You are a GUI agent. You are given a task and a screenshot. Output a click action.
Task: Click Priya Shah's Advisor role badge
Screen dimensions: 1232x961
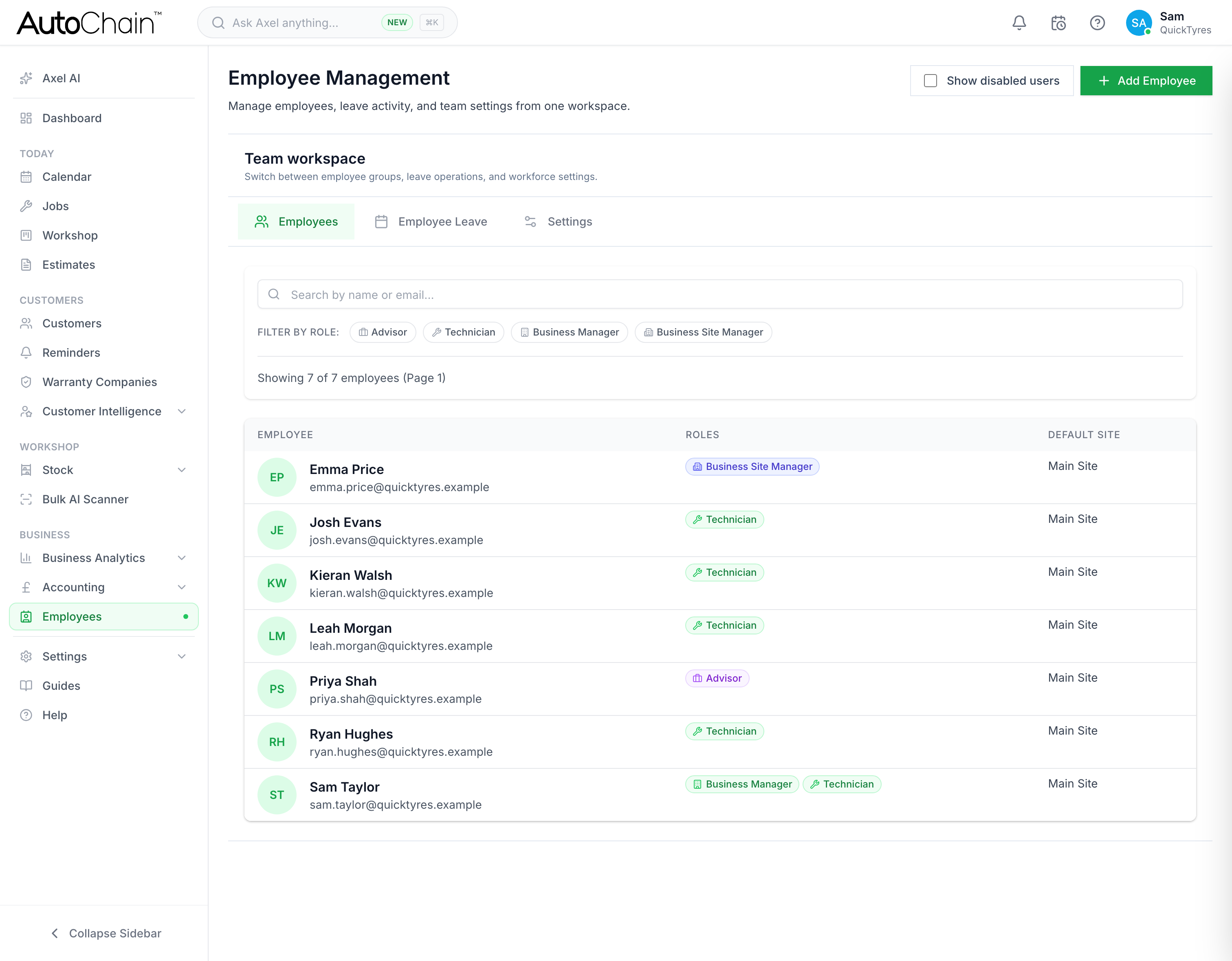[x=717, y=678]
